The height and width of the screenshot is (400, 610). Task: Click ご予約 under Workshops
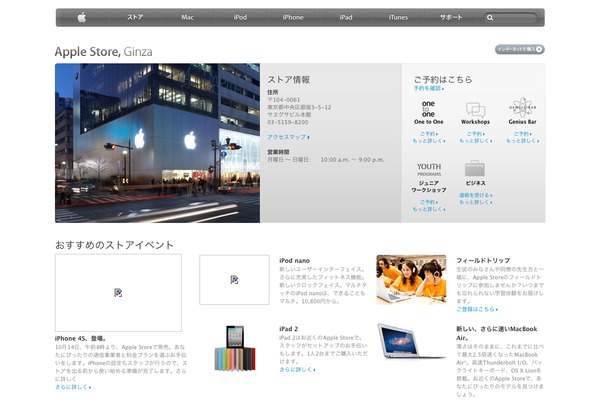click(x=475, y=134)
